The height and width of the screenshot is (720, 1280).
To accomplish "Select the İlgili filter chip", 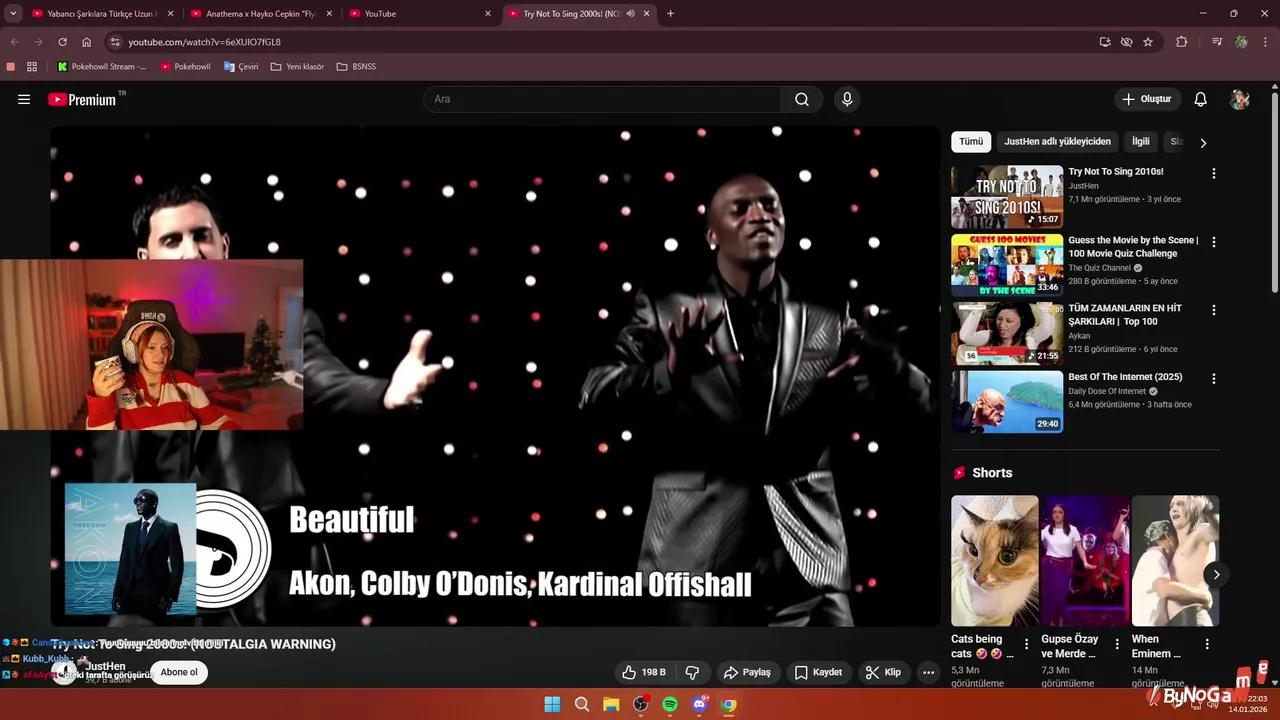I will click(x=1141, y=142).
